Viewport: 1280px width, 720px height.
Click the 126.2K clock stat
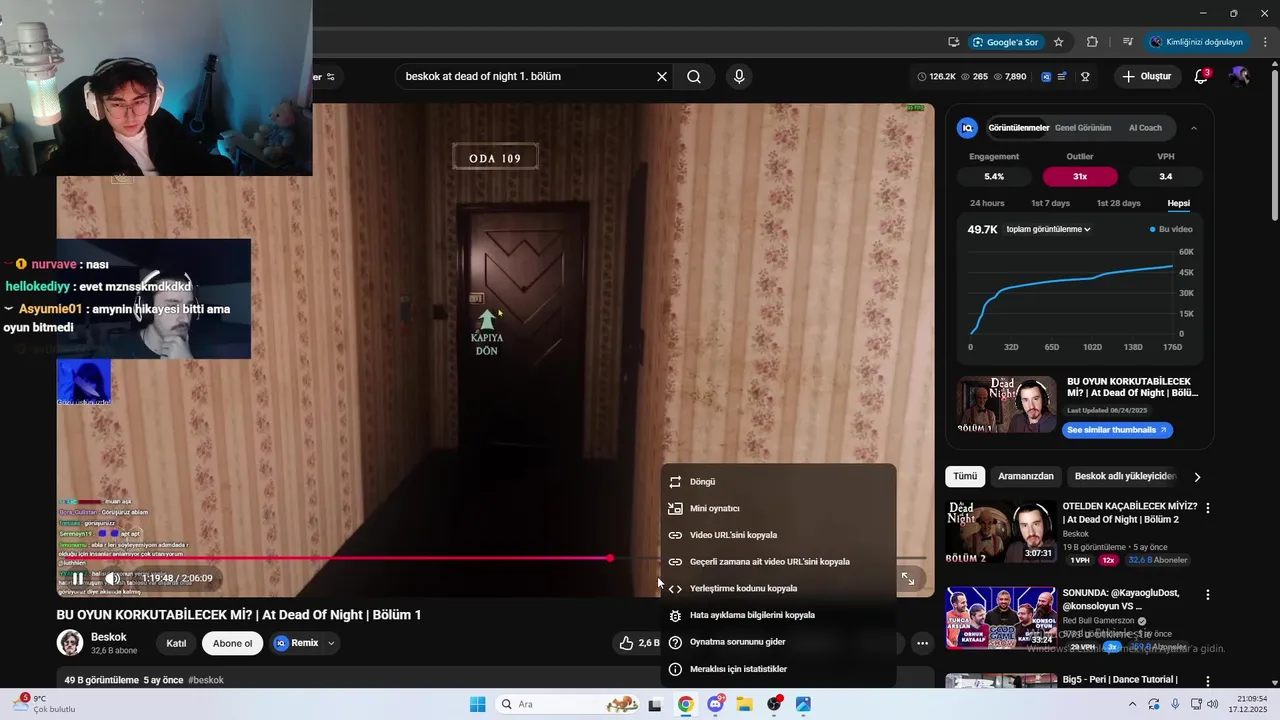[936, 76]
